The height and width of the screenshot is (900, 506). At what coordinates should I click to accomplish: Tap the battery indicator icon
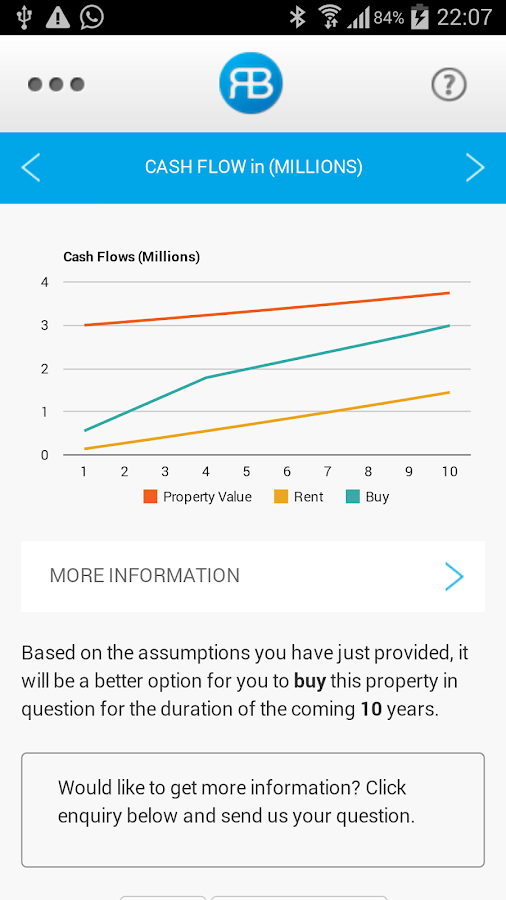pyautogui.click(x=420, y=17)
